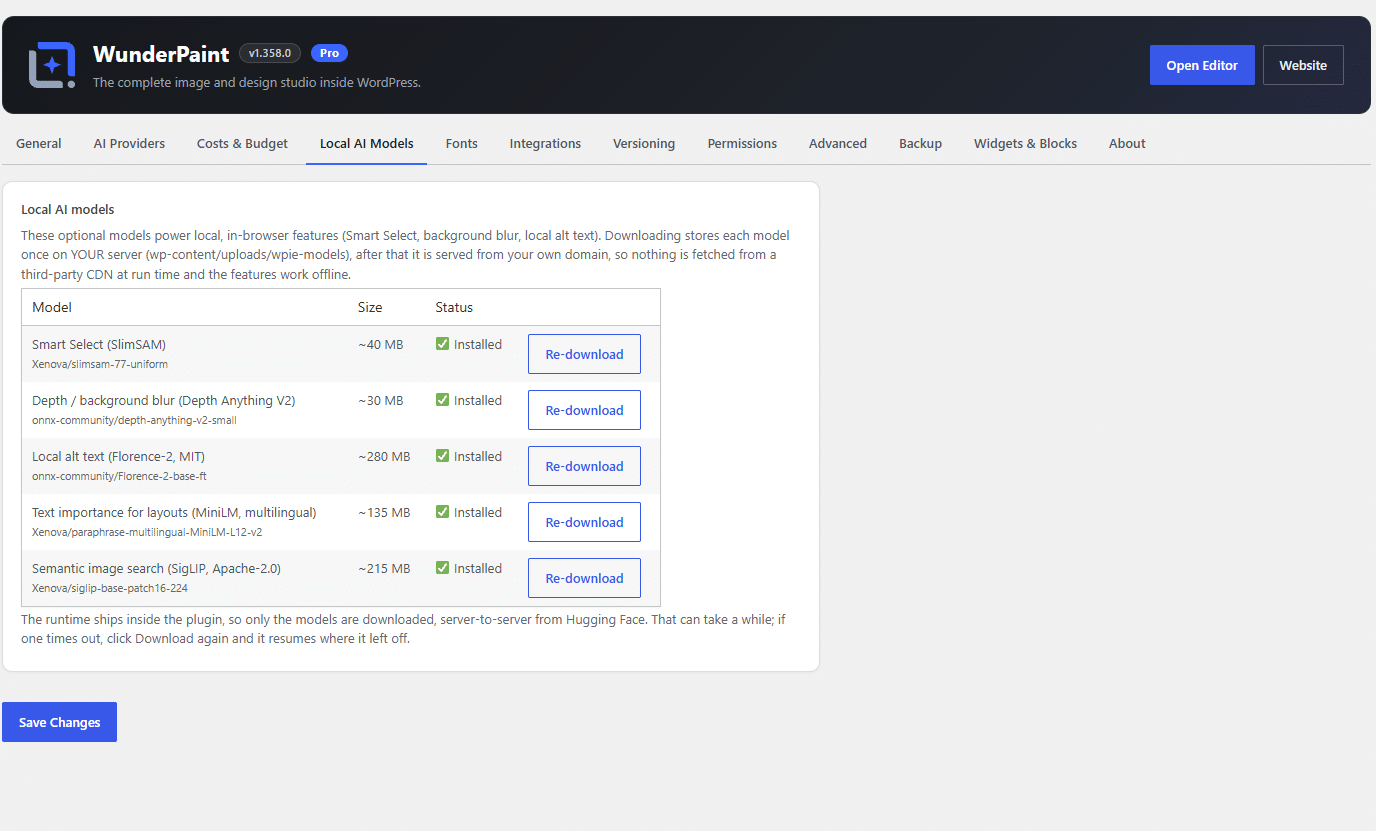Click the v1.358.0 version badge
The height and width of the screenshot is (831, 1376).
(270, 53)
